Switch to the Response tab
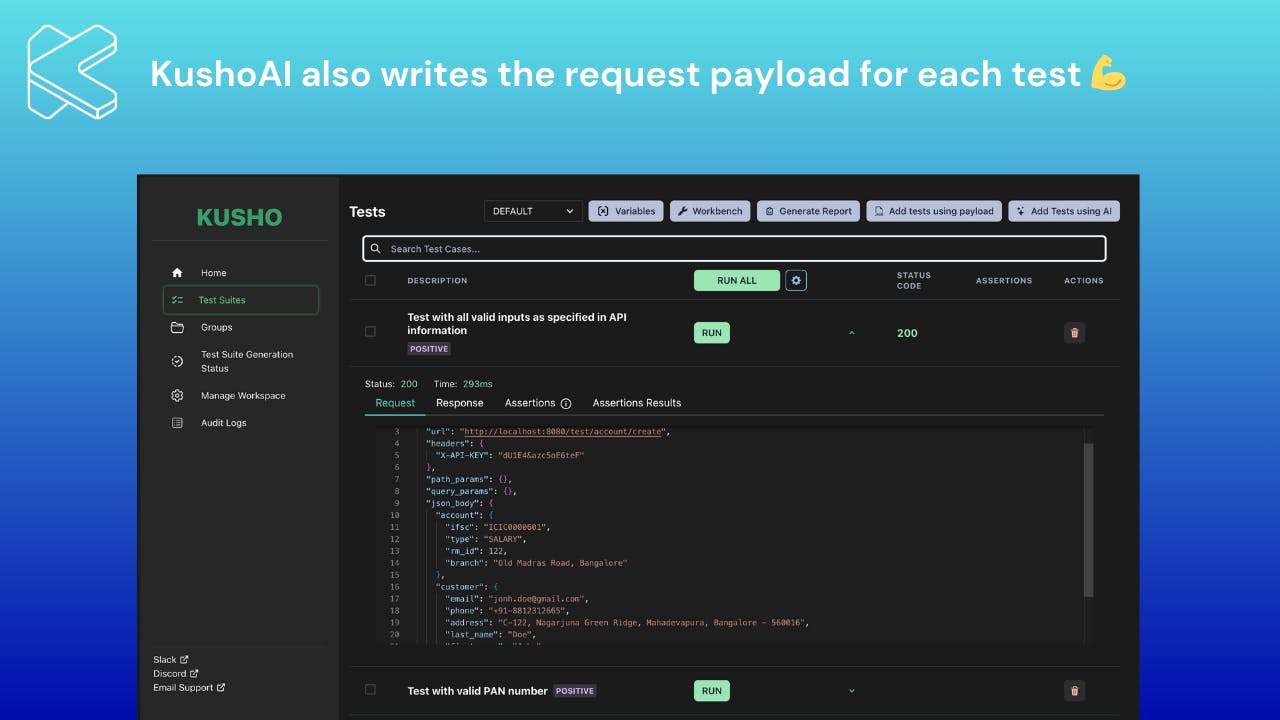The image size is (1280, 720). pyautogui.click(x=460, y=403)
